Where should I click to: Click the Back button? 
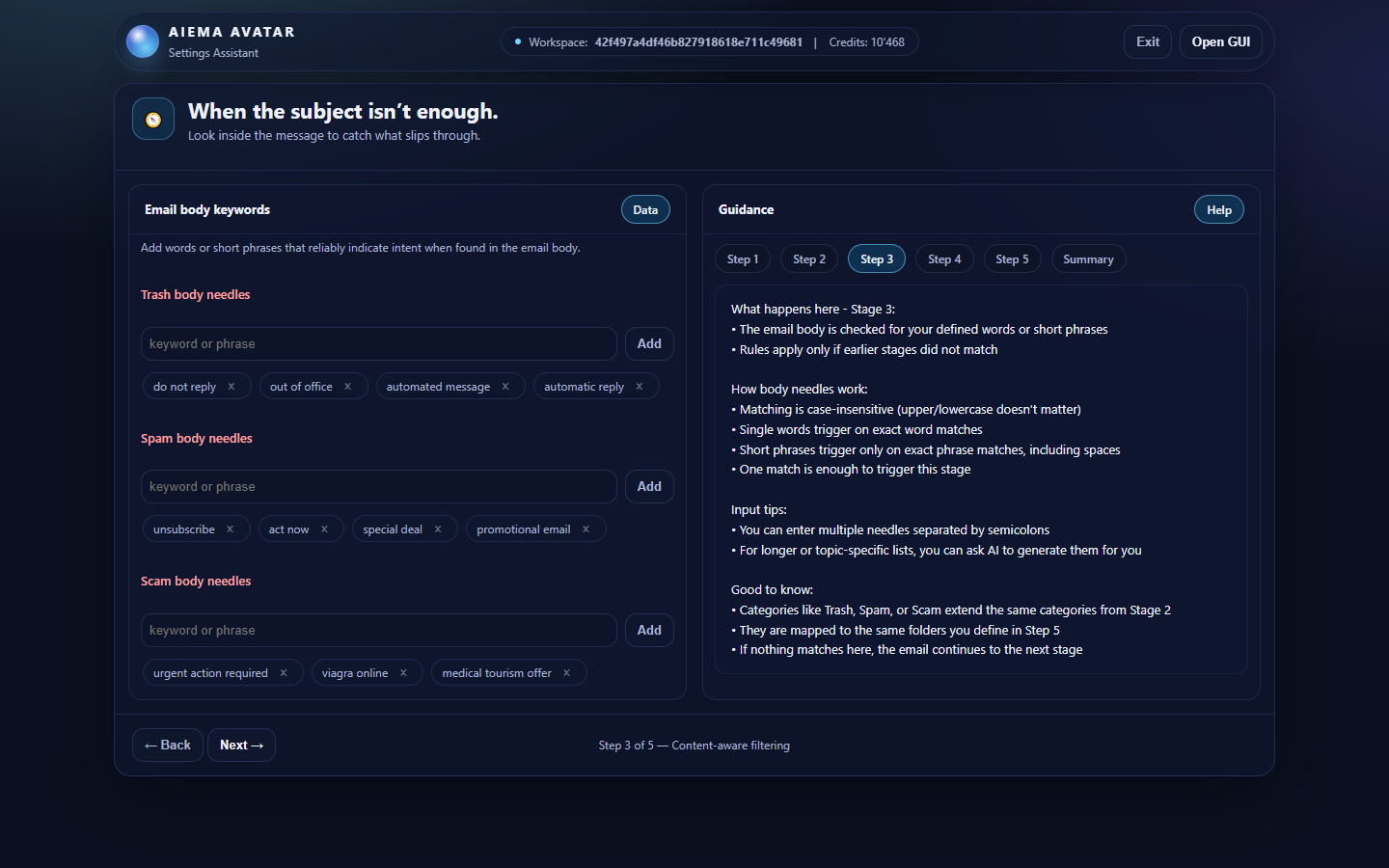tap(168, 746)
